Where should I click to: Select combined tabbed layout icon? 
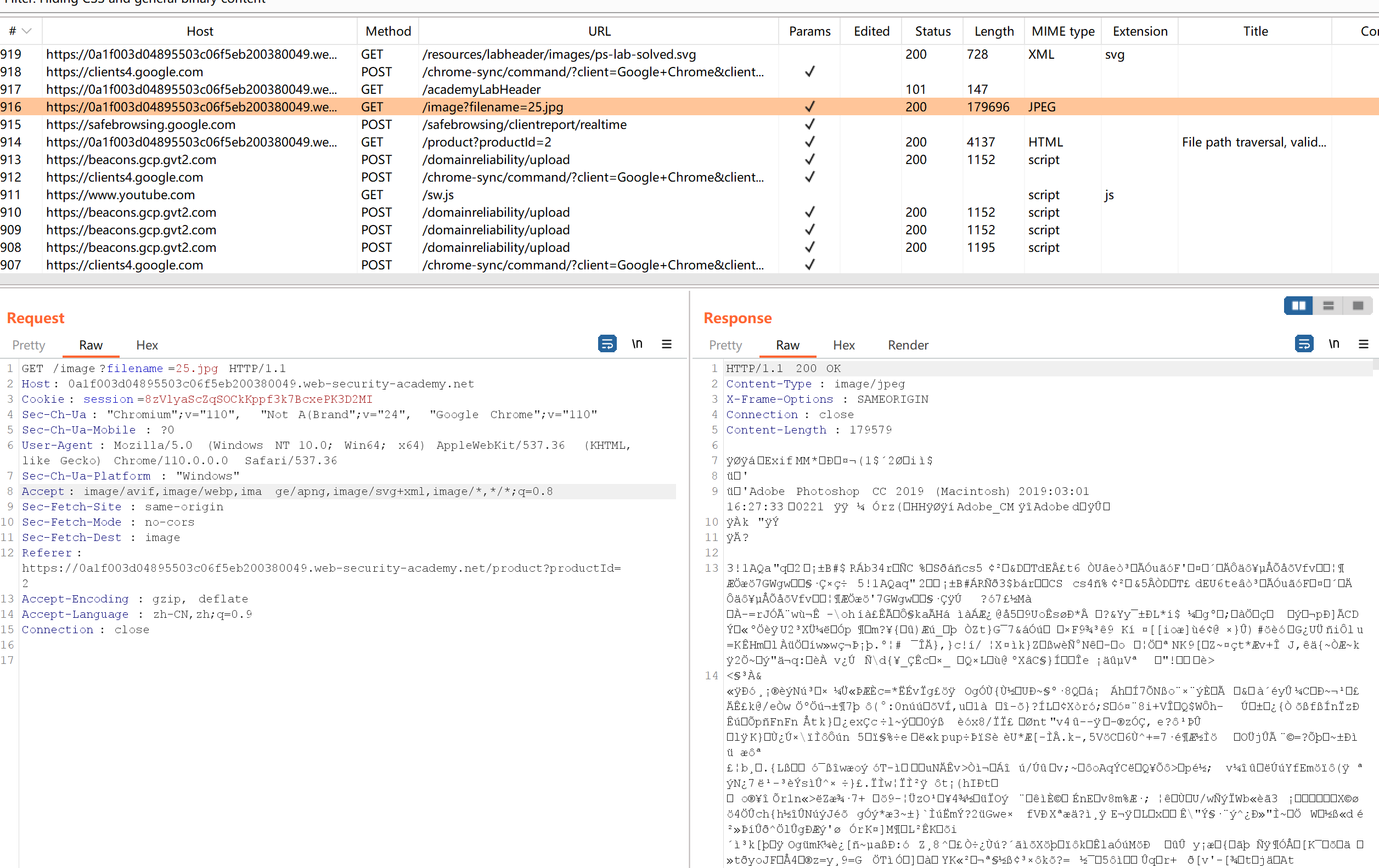pos(1357,306)
